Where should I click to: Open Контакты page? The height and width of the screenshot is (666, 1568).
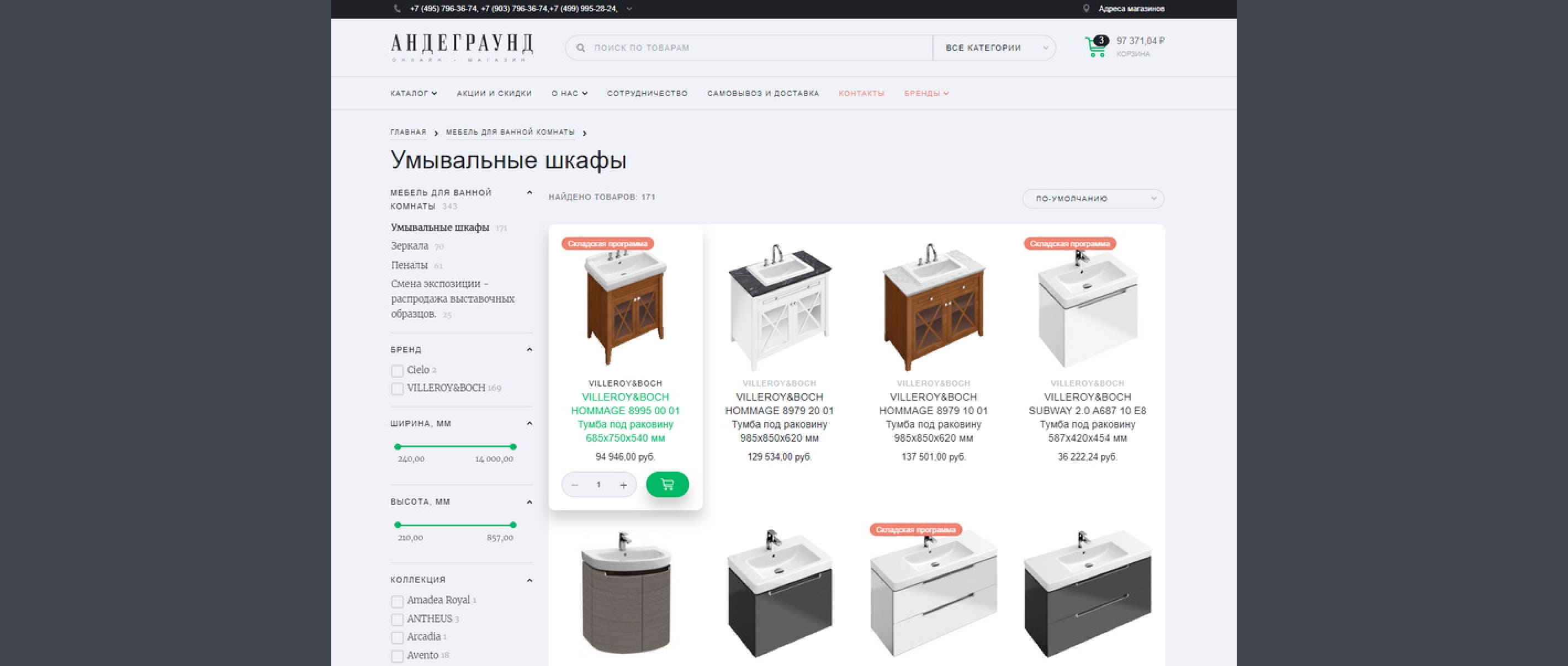(861, 93)
